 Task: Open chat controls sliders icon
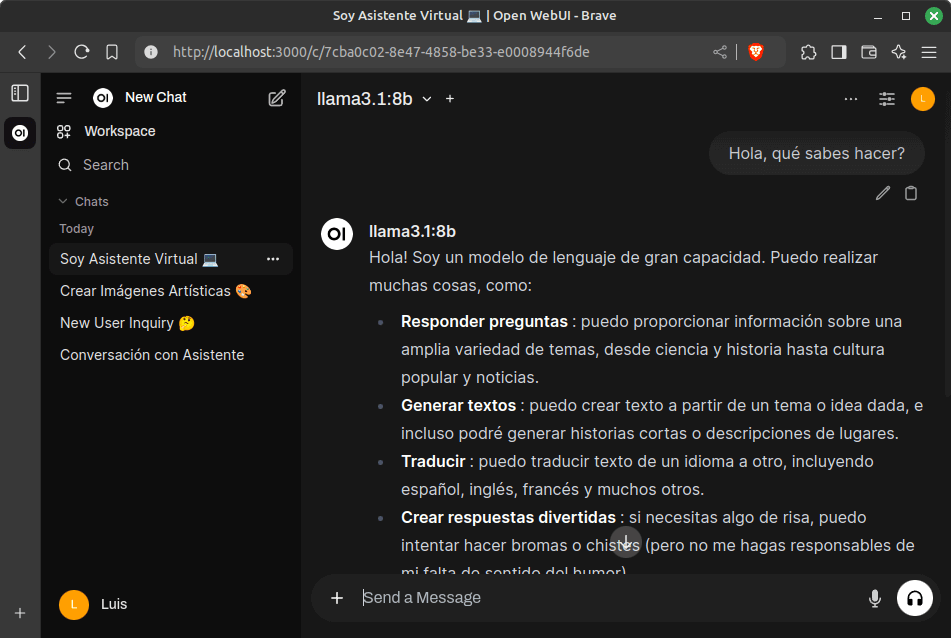point(887,99)
